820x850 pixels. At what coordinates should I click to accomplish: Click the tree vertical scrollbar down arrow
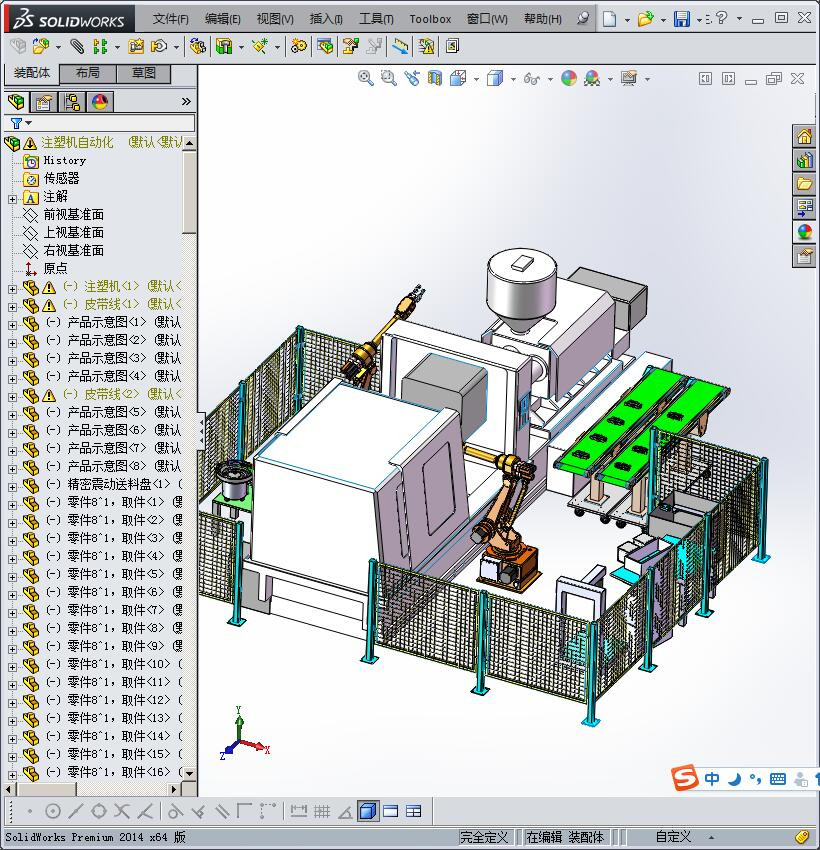click(189, 773)
